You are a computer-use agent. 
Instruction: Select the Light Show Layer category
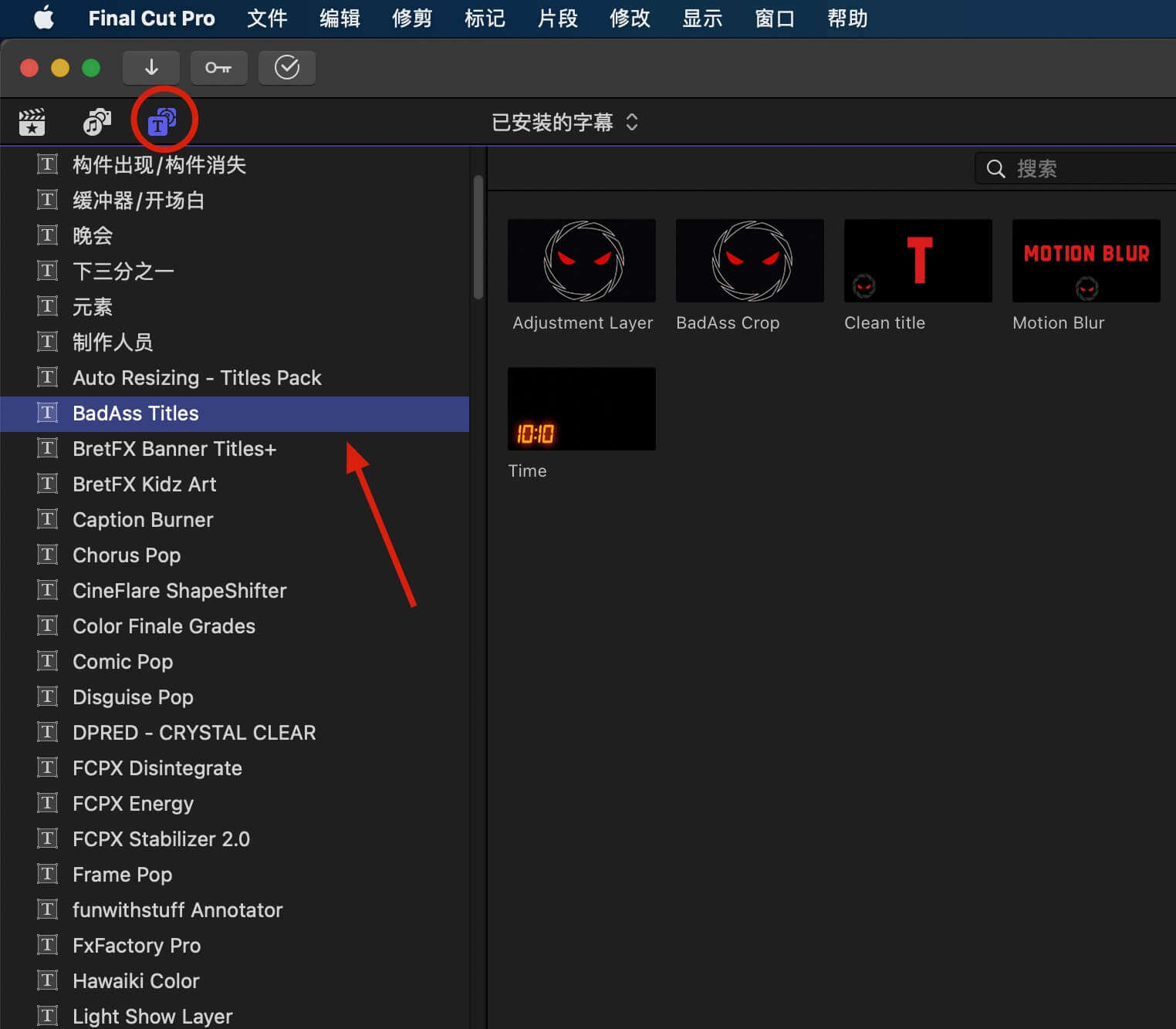click(235, 1015)
